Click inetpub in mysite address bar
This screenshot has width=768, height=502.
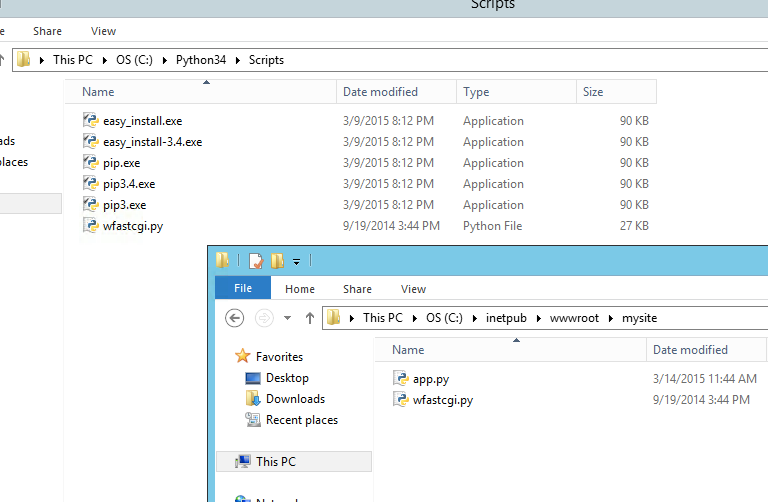tap(506, 318)
